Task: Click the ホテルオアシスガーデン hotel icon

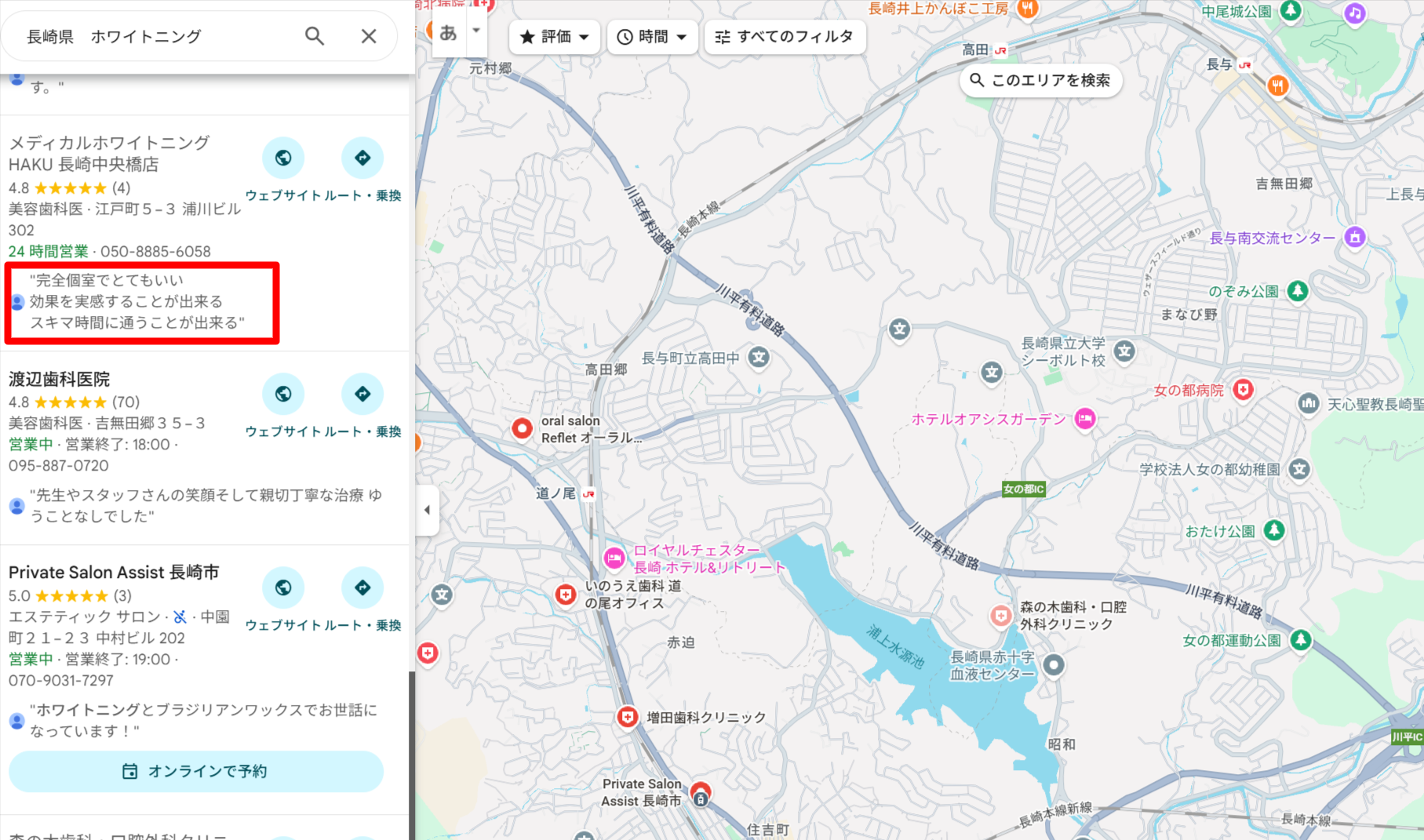Action: 1085,419
